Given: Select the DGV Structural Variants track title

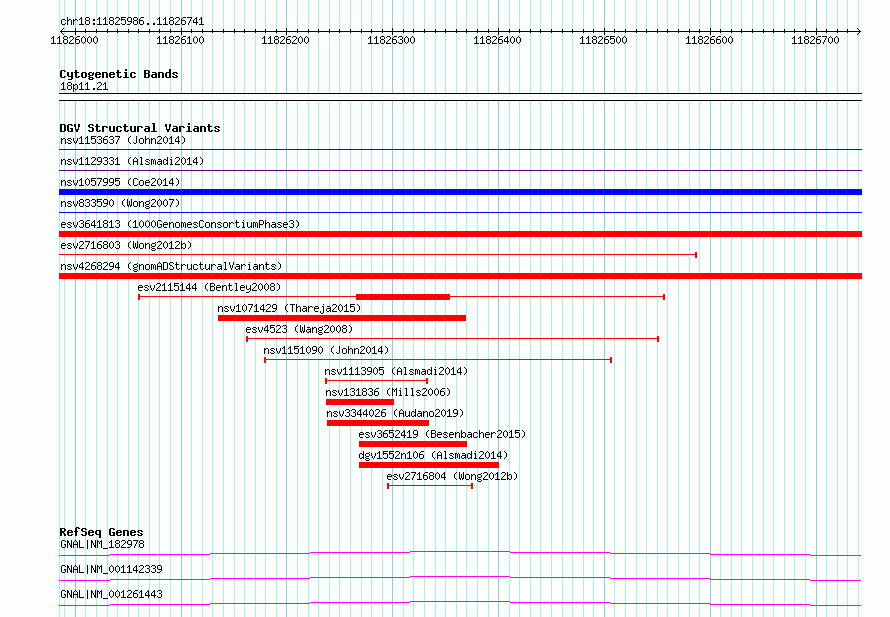Looking at the screenshot, I should (x=140, y=128).
